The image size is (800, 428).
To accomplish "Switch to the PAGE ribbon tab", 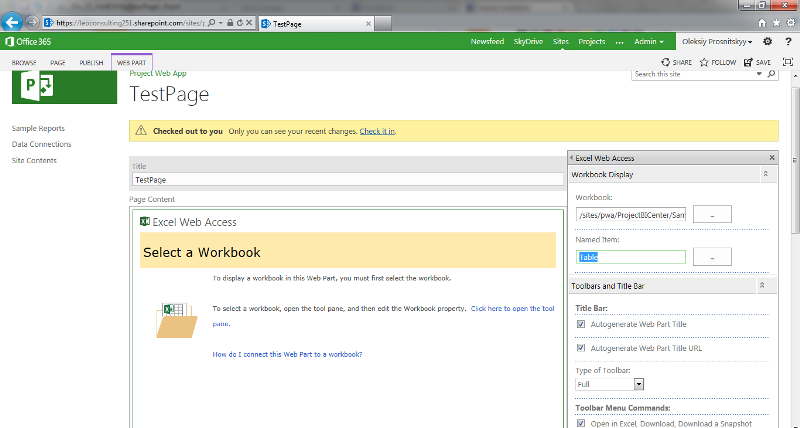I will click(x=58, y=62).
